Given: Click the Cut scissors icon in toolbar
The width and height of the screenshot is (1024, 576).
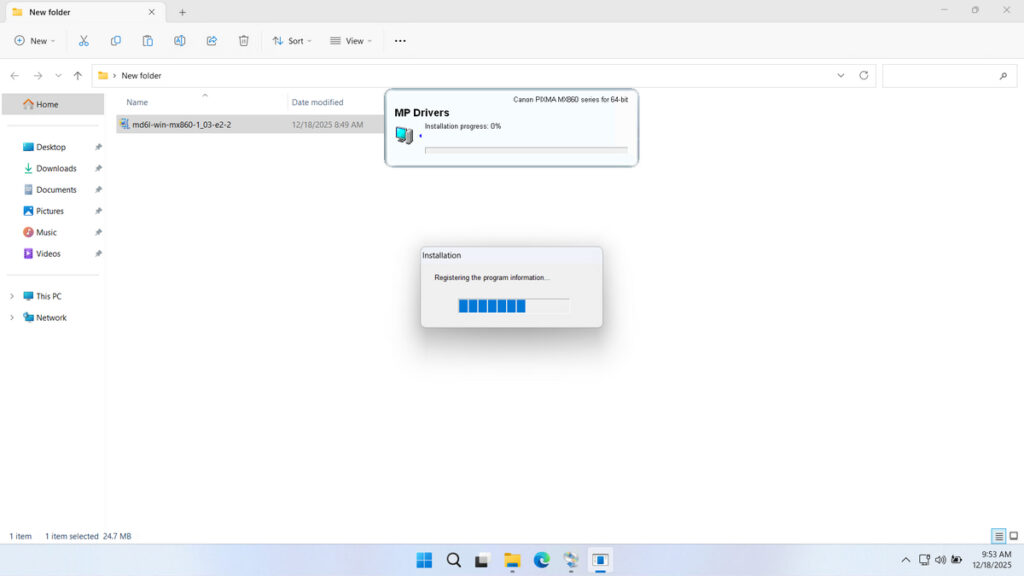Looking at the screenshot, I should tap(84, 41).
